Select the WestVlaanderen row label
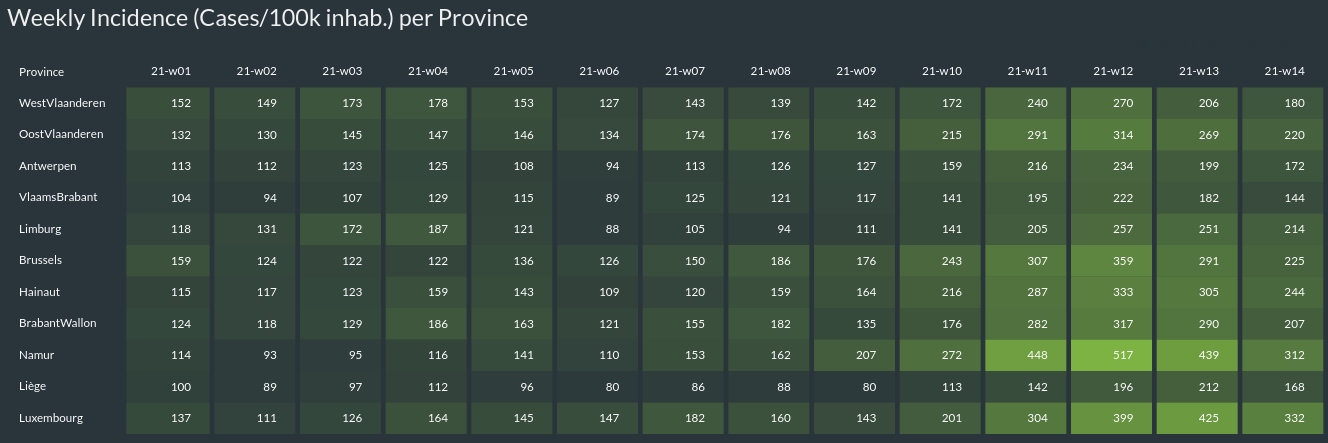 (62, 103)
